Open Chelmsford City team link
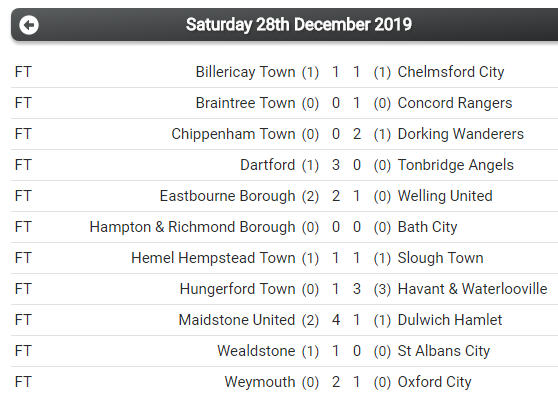 pos(451,72)
